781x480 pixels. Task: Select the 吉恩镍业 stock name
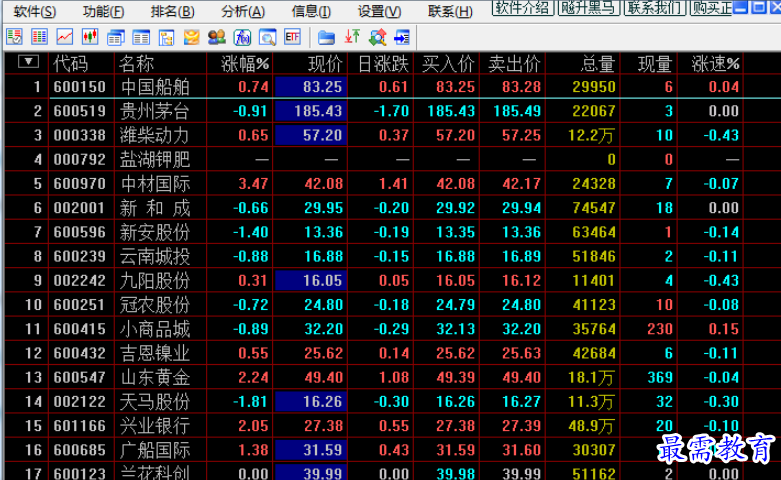(154, 353)
